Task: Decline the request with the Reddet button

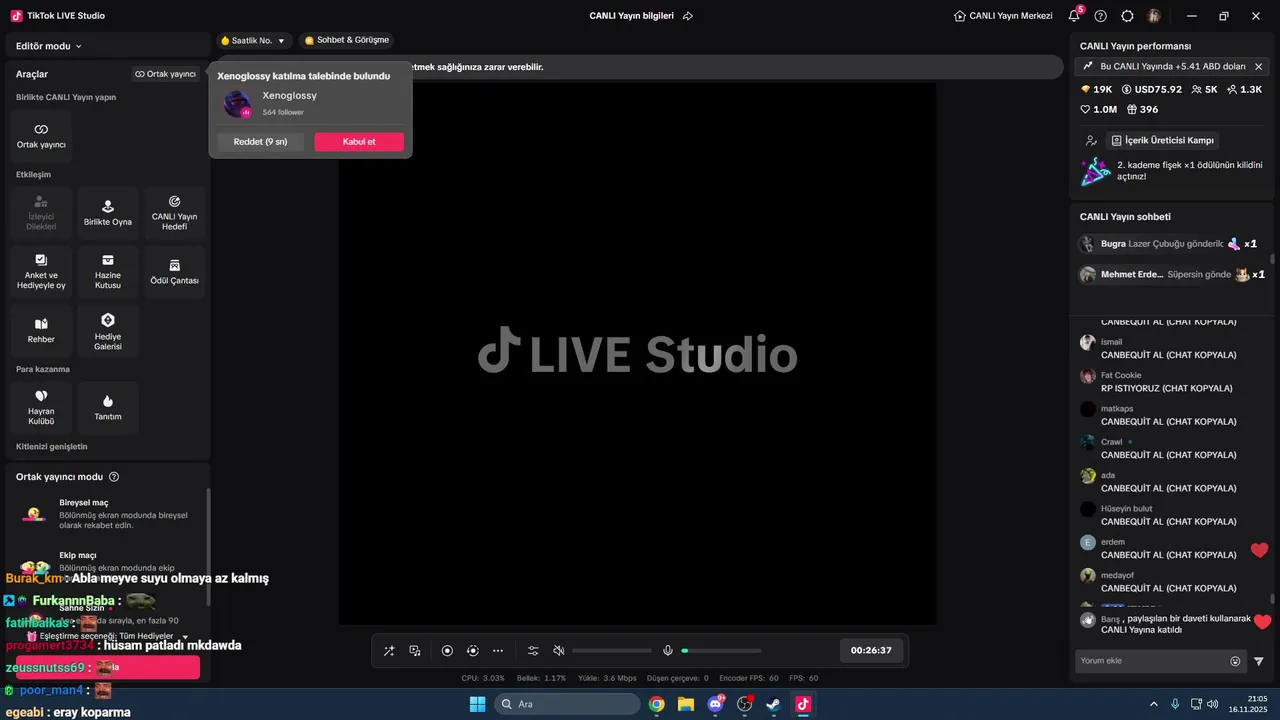Action: [261, 142]
